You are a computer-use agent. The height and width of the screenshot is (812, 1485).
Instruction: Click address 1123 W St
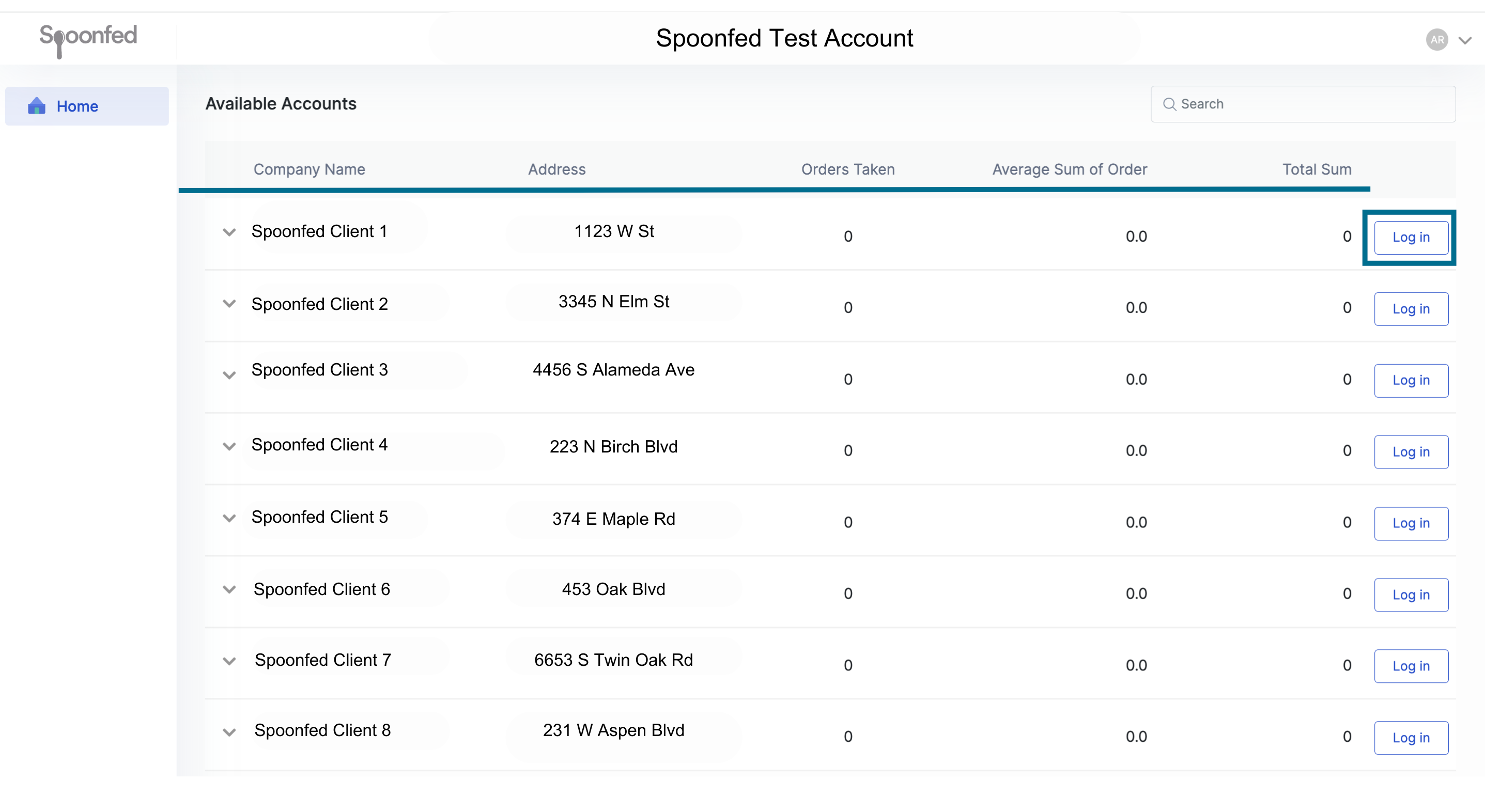coord(614,231)
